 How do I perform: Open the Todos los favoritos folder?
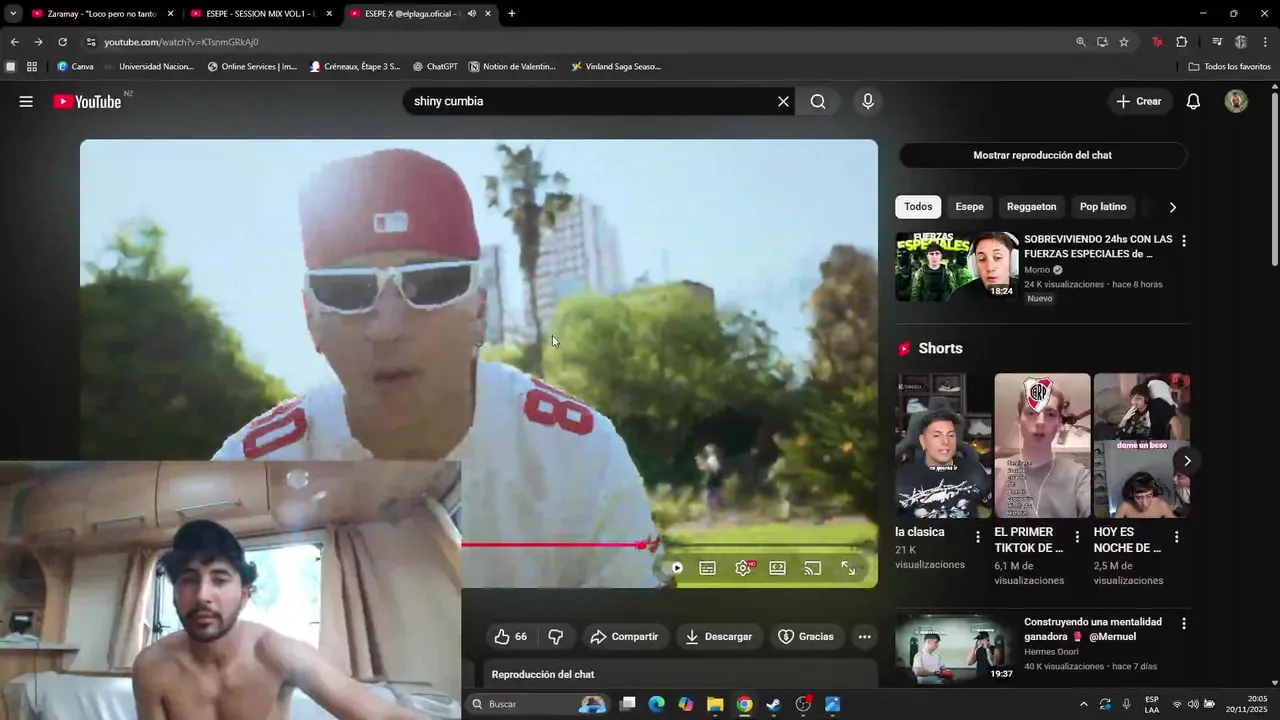click(x=1230, y=67)
